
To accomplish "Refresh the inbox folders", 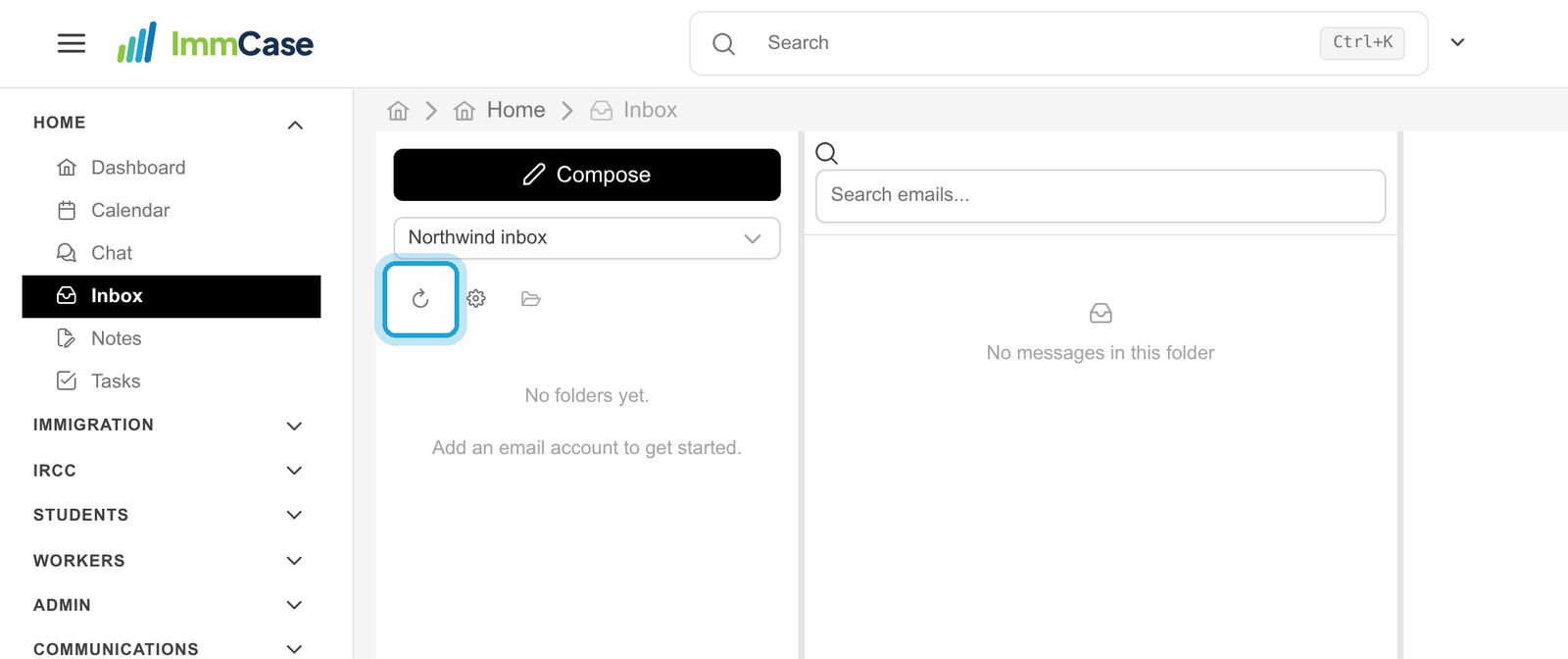I will coord(420,299).
